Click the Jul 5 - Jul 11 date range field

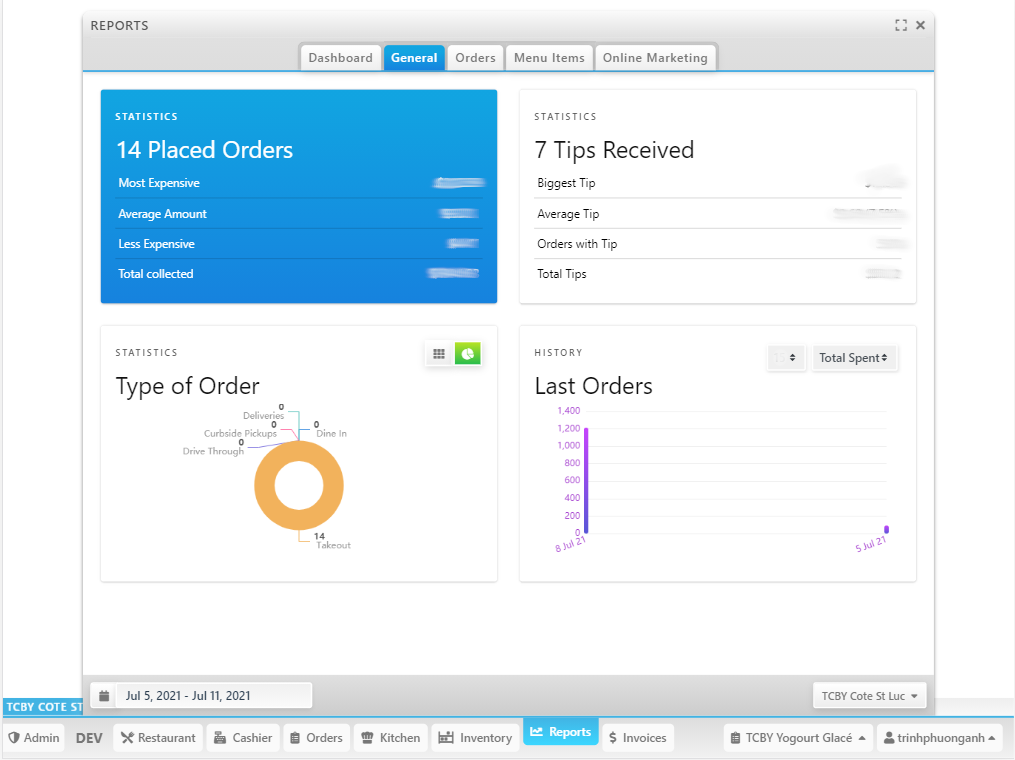coord(213,696)
